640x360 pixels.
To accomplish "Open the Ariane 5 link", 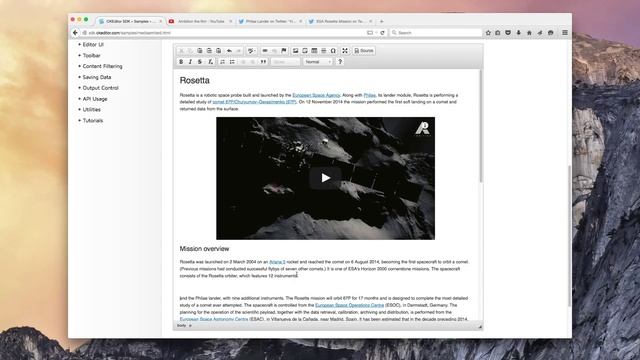I will (277, 262).
